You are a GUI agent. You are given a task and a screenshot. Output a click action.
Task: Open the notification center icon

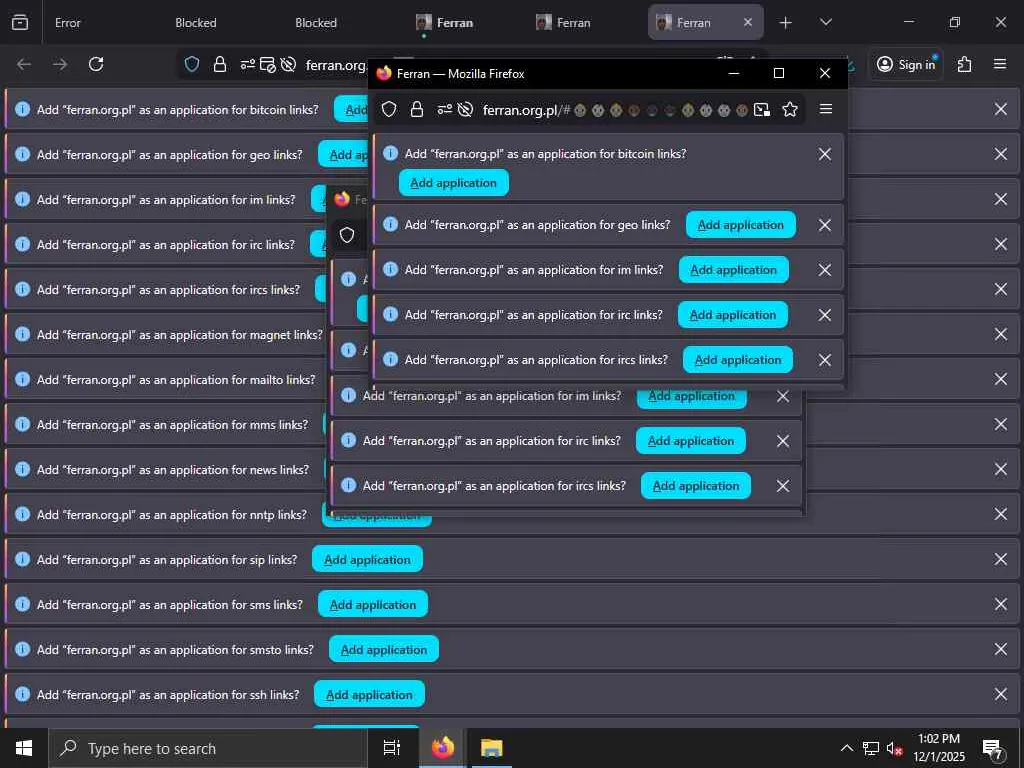[x=993, y=749]
